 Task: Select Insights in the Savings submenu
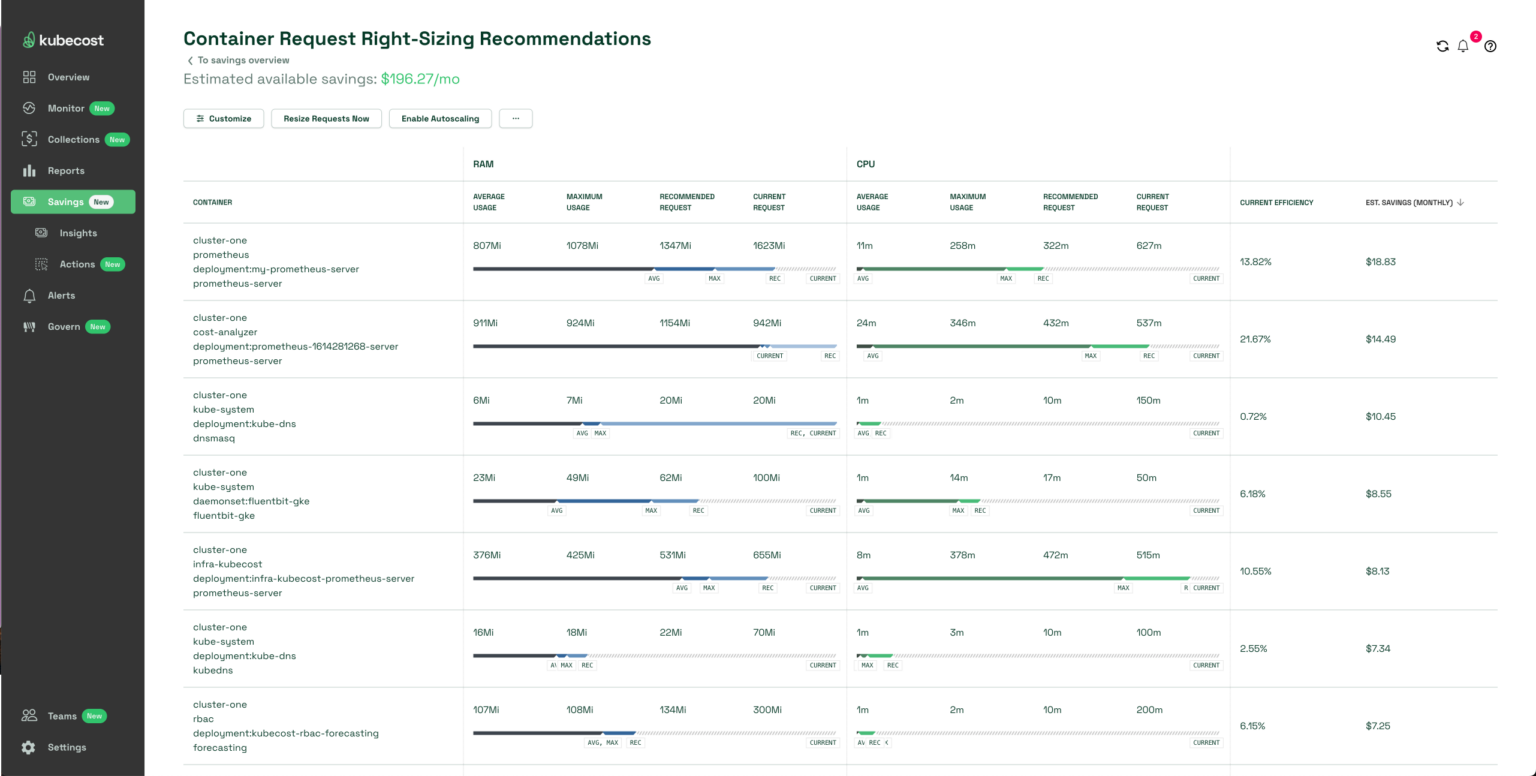78,233
